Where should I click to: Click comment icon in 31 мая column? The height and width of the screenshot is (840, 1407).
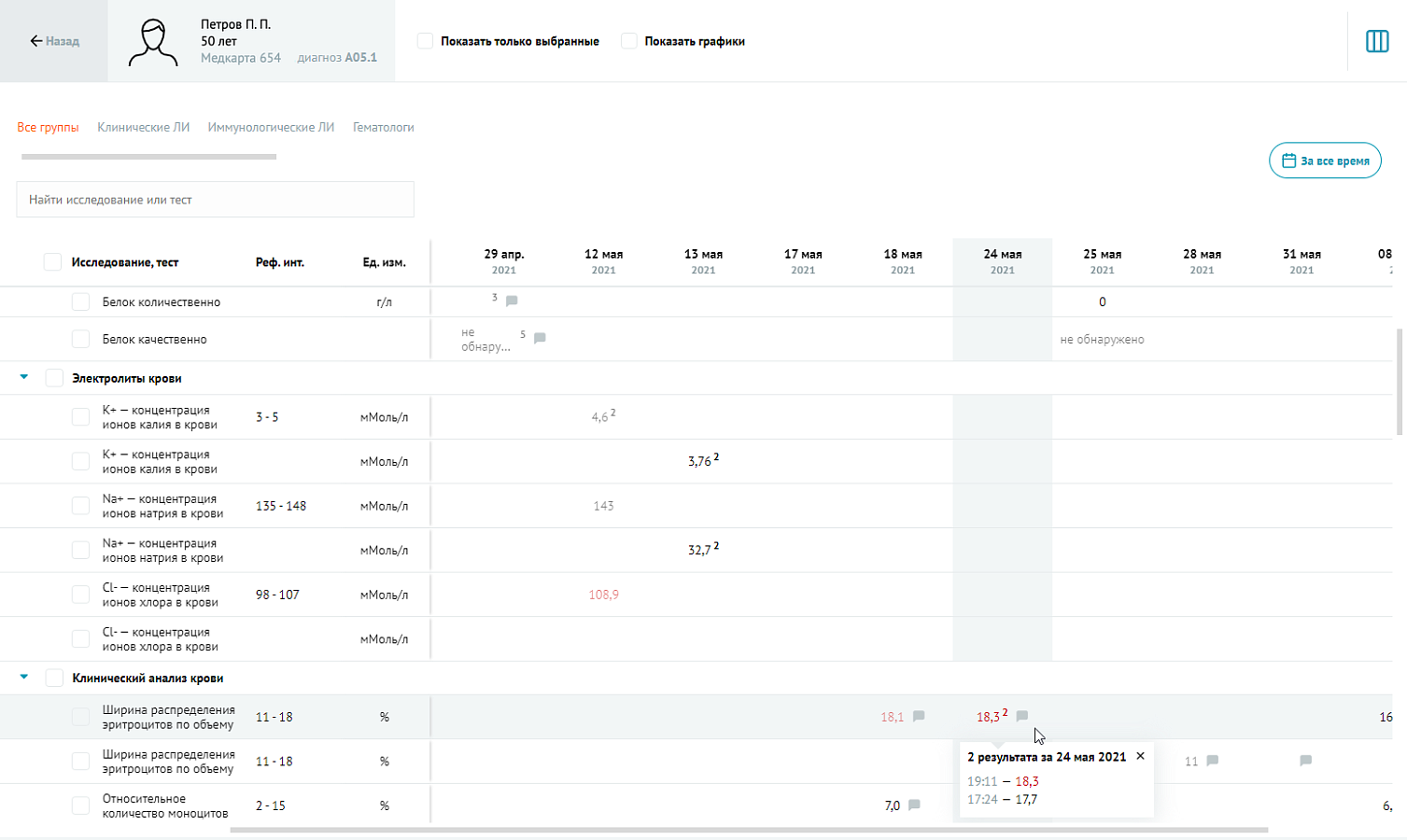(1305, 761)
